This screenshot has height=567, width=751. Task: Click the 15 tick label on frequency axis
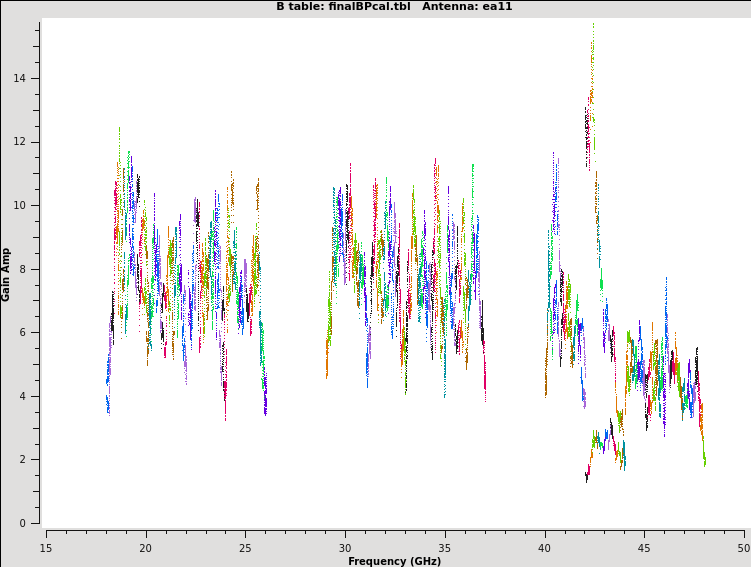[46, 547]
